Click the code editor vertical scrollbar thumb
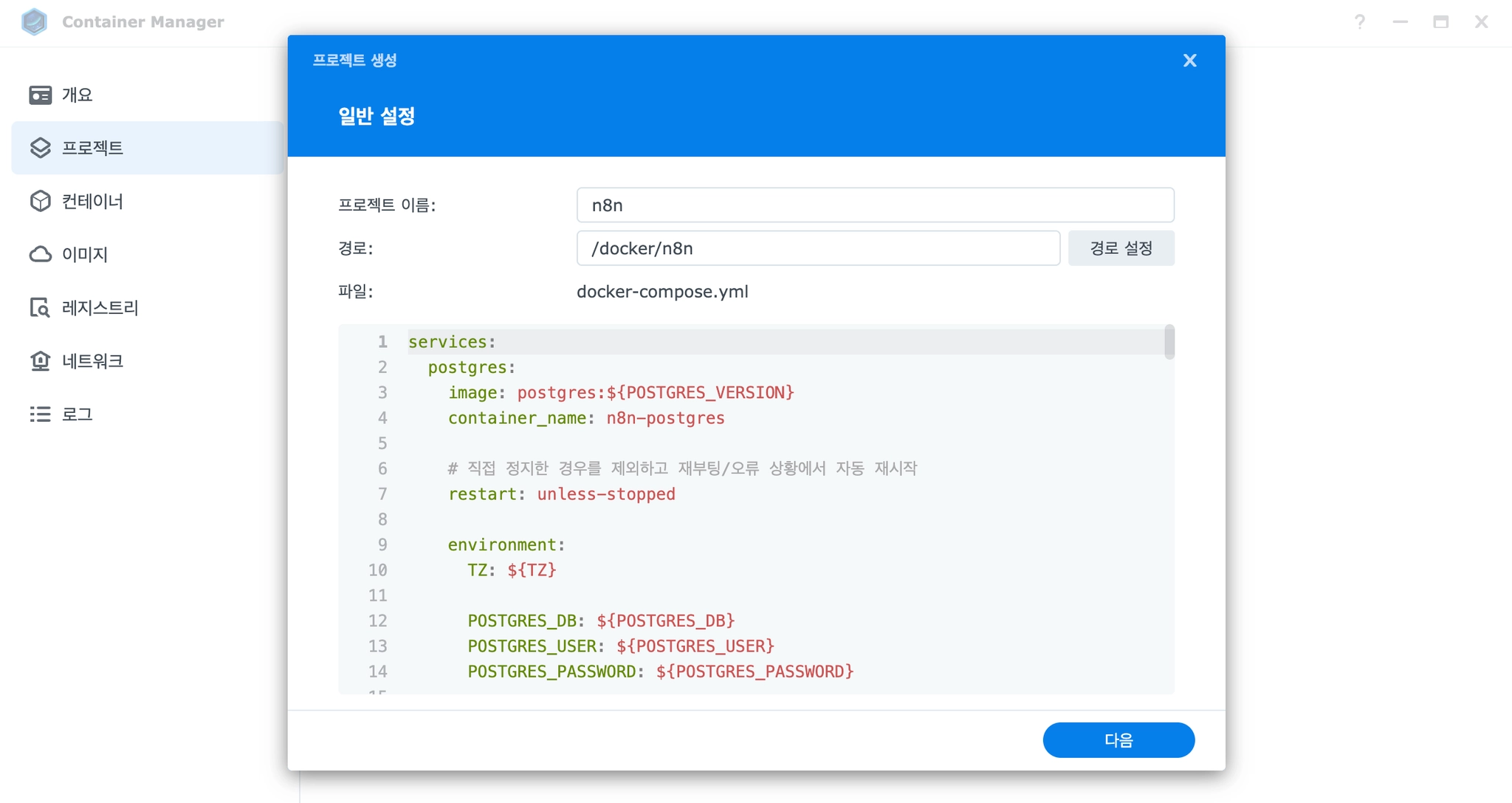This screenshot has height=803, width=1512. click(x=1169, y=342)
